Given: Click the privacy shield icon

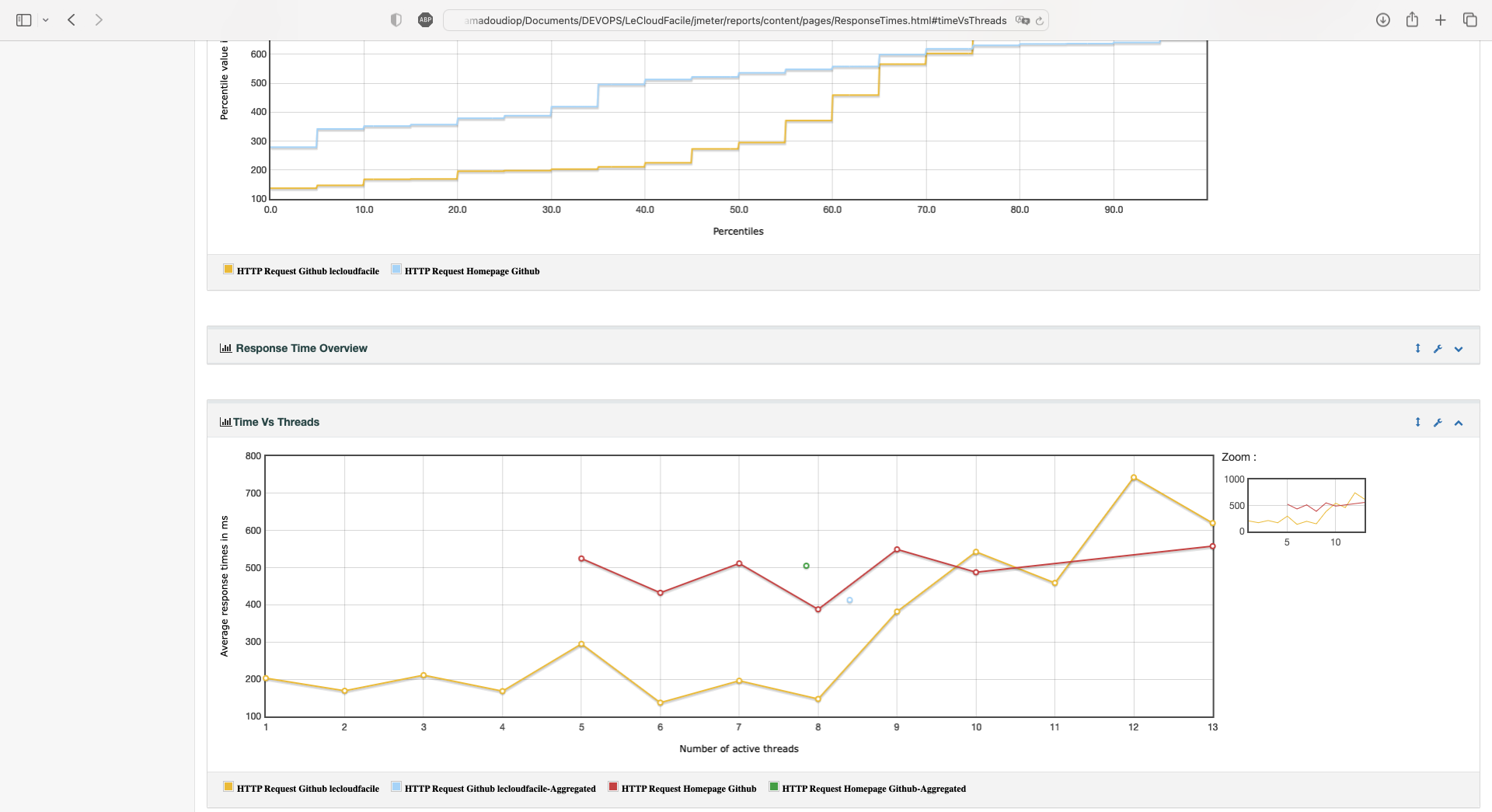Looking at the screenshot, I should (396, 20).
